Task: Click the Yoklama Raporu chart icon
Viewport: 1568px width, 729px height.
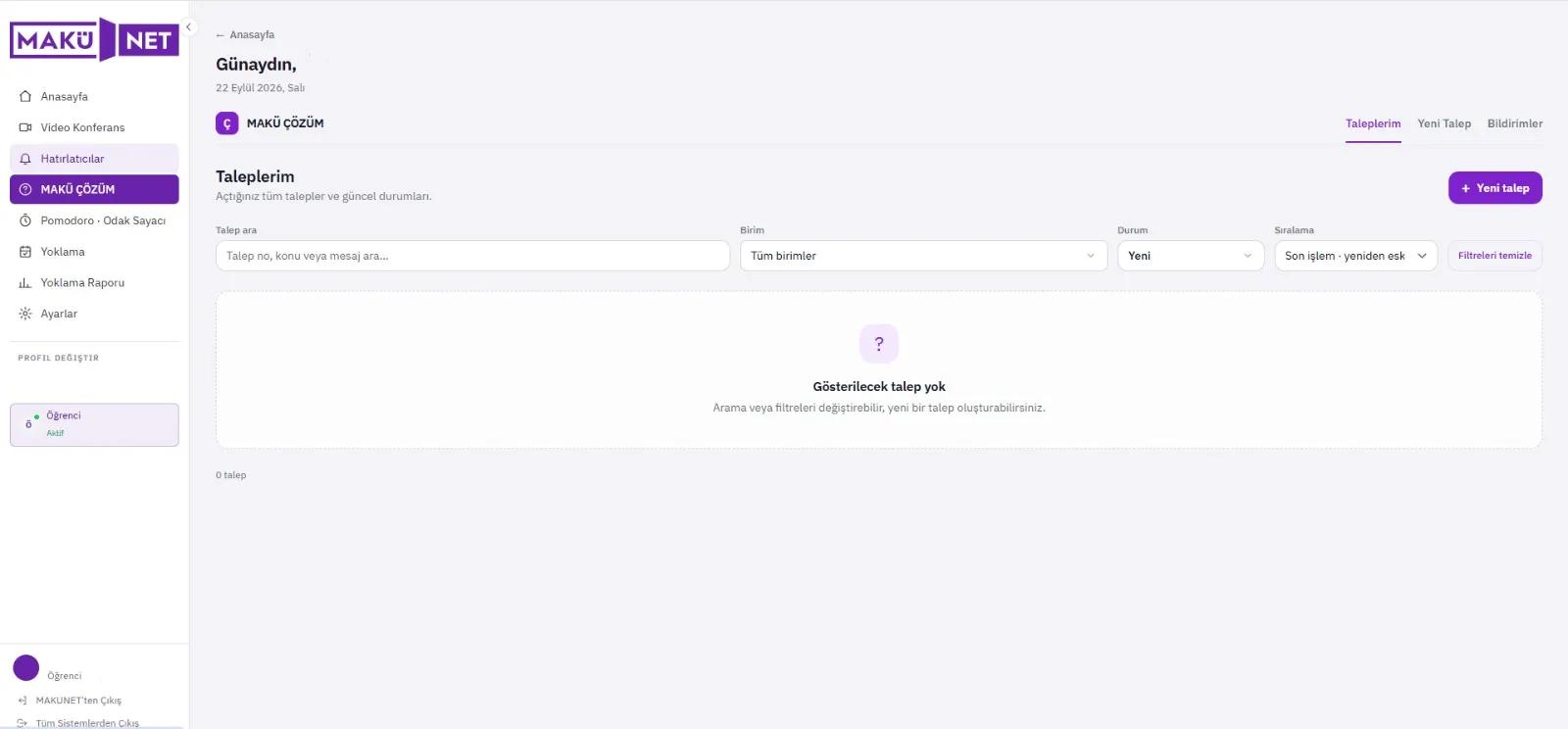Action: [x=25, y=283]
